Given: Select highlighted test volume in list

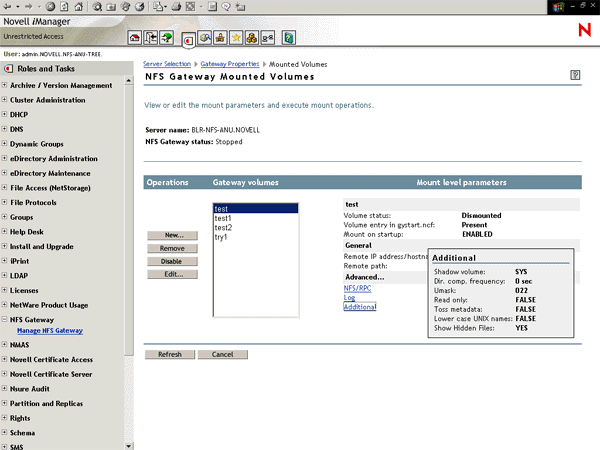Looking at the screenshot, I should 256,209.
